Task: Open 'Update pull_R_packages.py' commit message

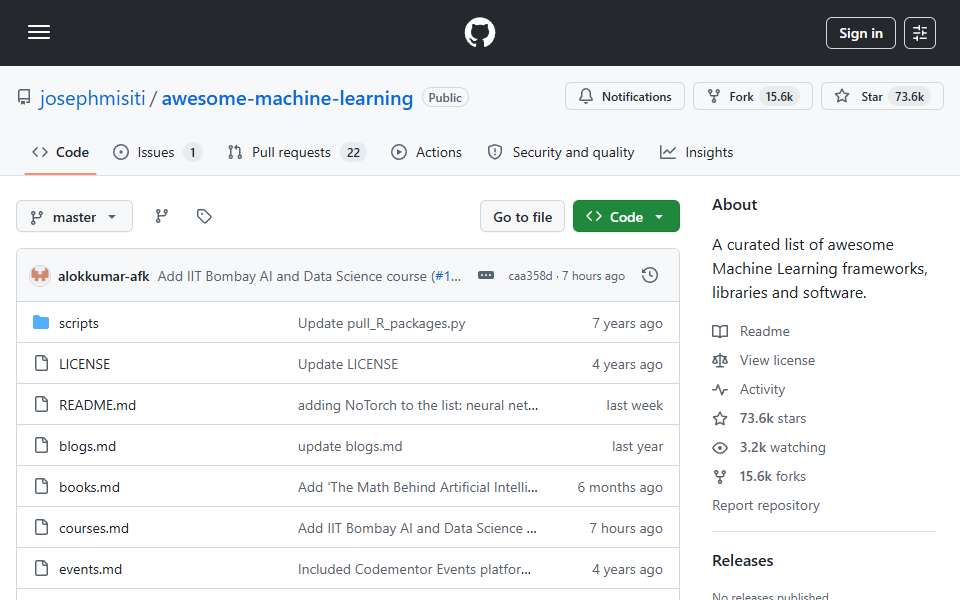Action: [381, 323]
